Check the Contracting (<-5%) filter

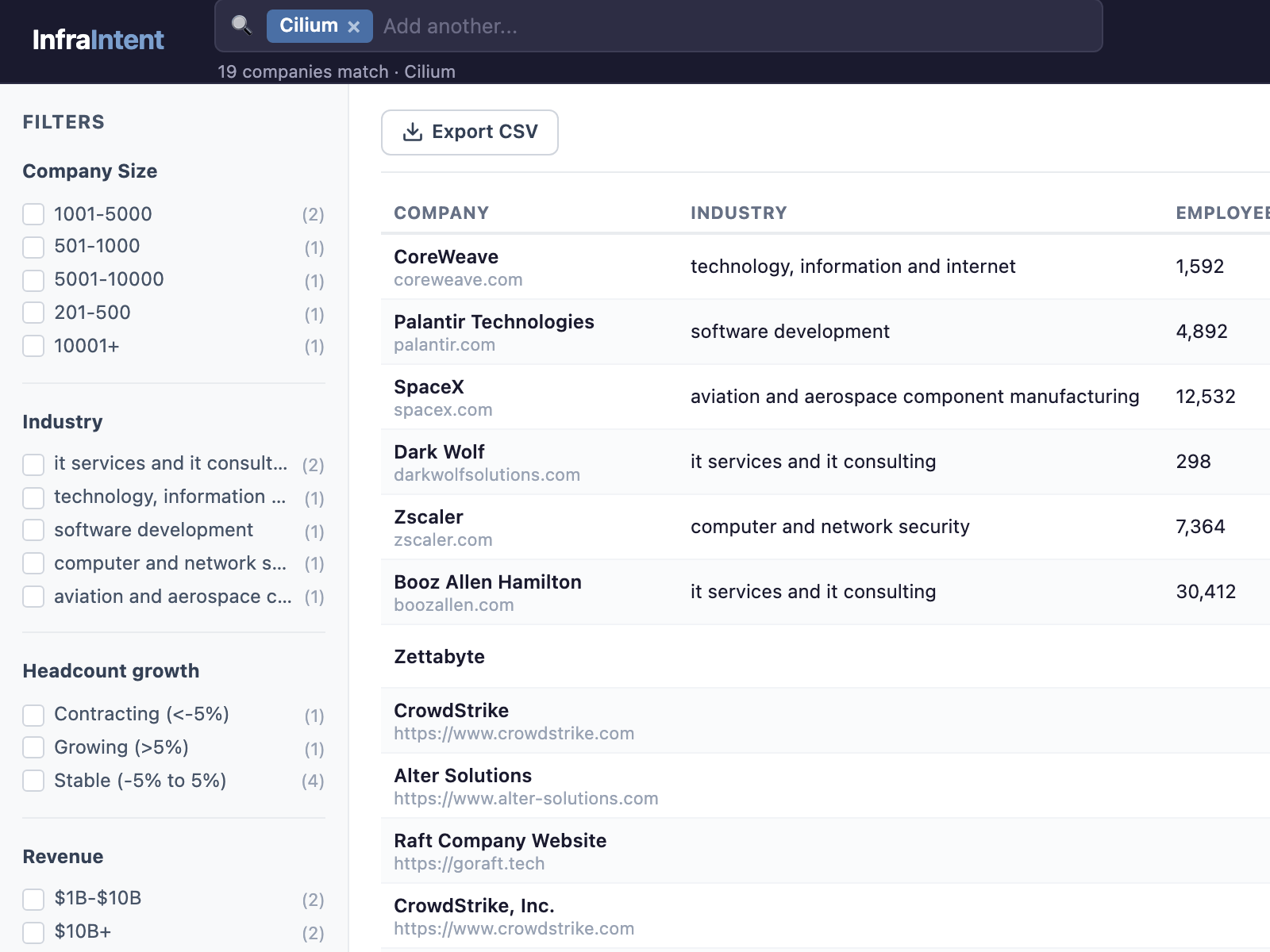click(x=33, y=715)
